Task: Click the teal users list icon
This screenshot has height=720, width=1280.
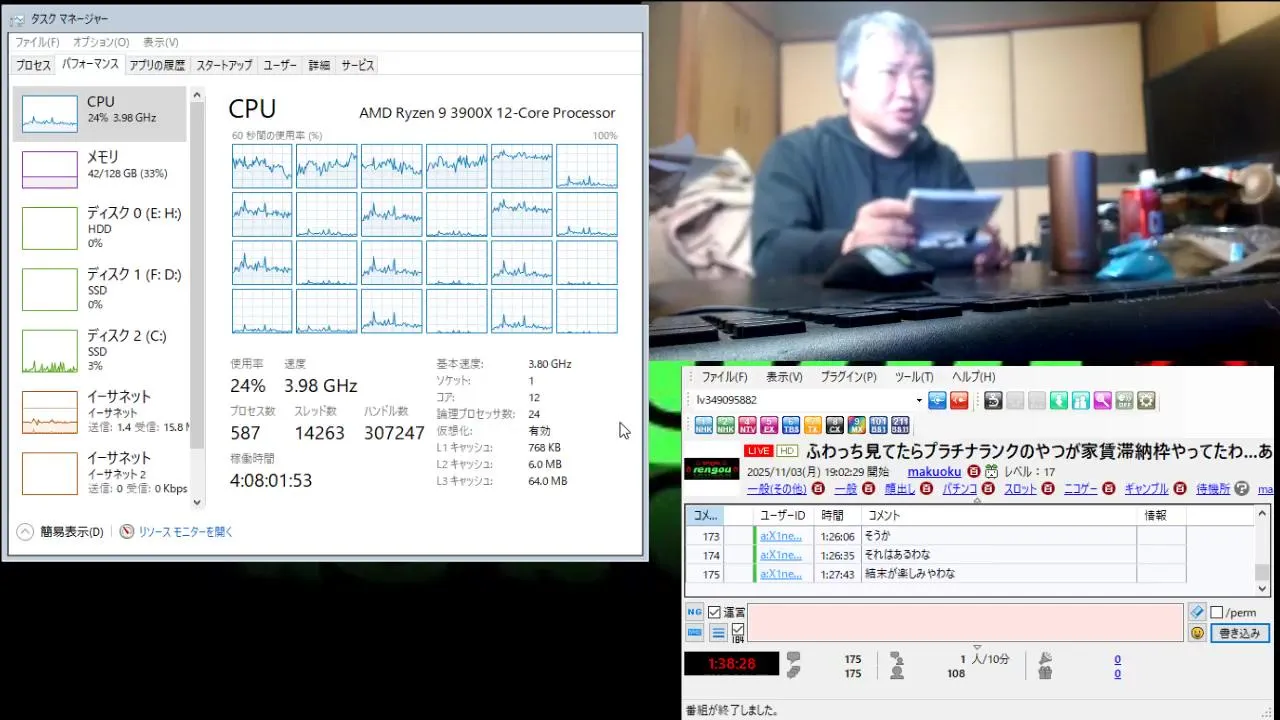Action: 1081,400
